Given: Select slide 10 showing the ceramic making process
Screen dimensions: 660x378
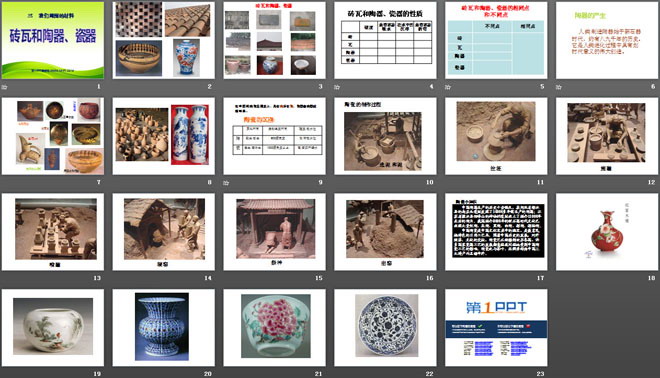Looking at the screenshot, I should click(385, 136).
